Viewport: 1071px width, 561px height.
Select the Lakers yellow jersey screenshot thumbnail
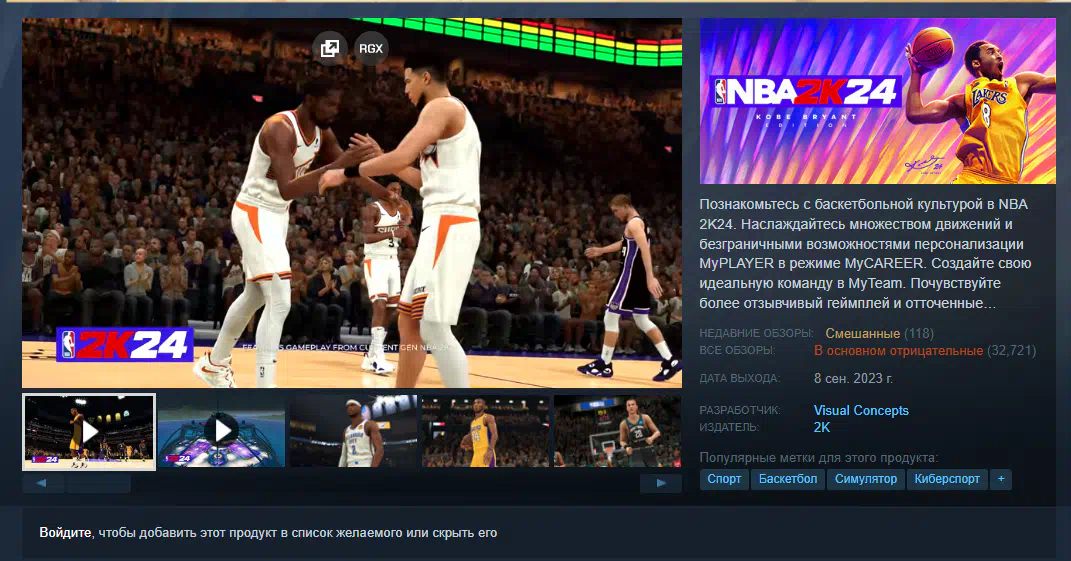pyautogui.click(x=485, y=431)
